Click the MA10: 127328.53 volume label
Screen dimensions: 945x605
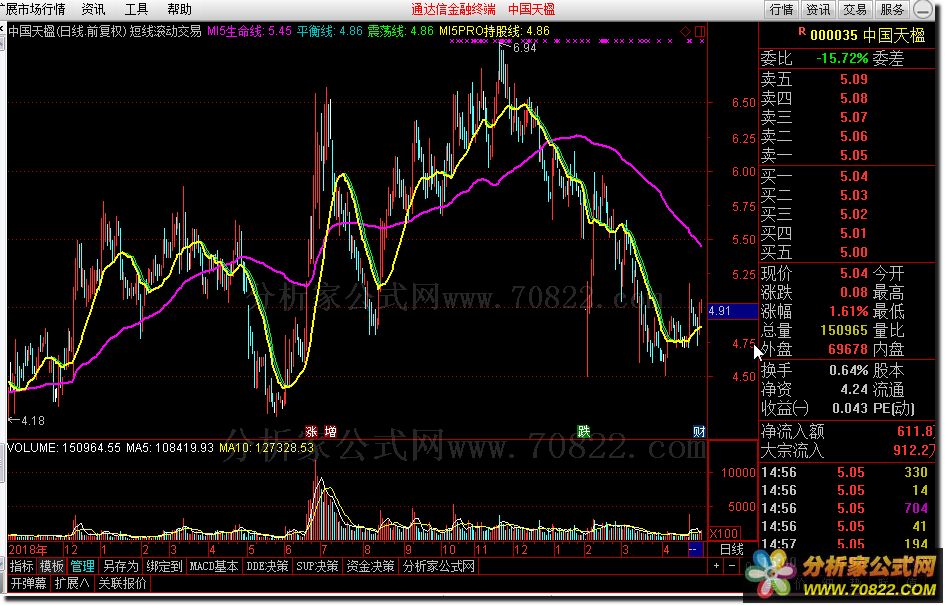click(x=266, y=448)
